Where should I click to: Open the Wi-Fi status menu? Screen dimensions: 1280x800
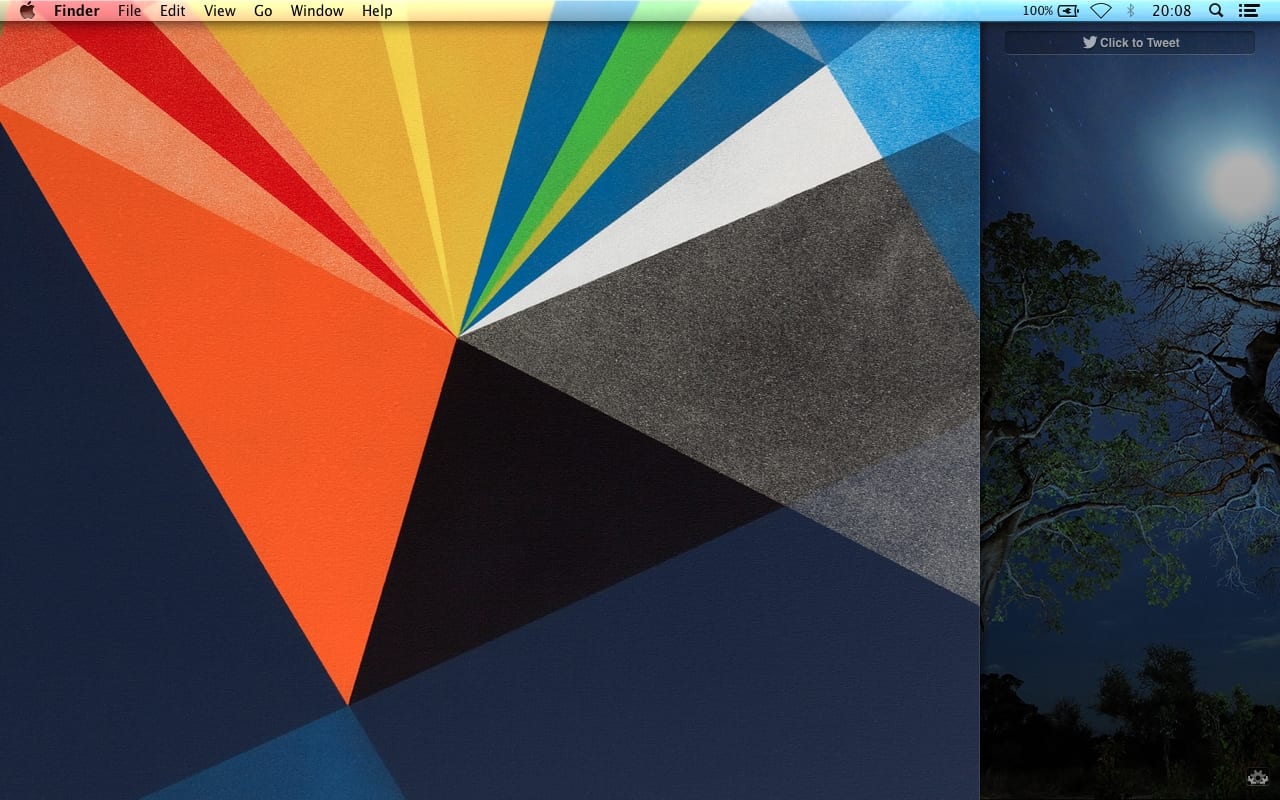click(1101, 11)
